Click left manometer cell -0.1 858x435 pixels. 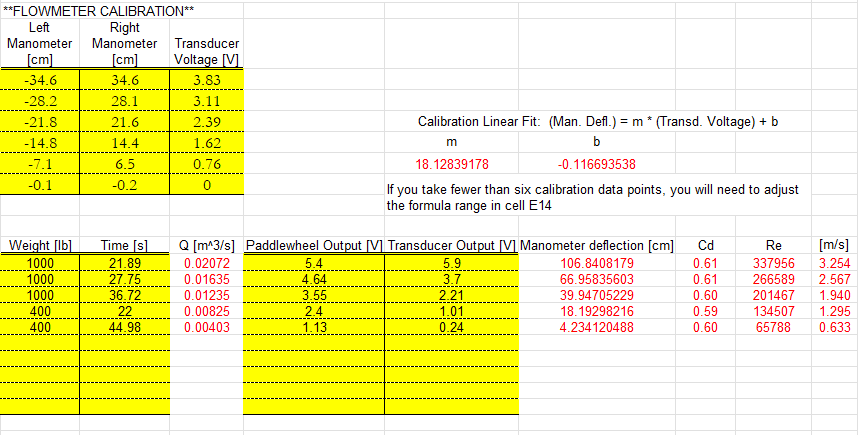pos(40,184)
